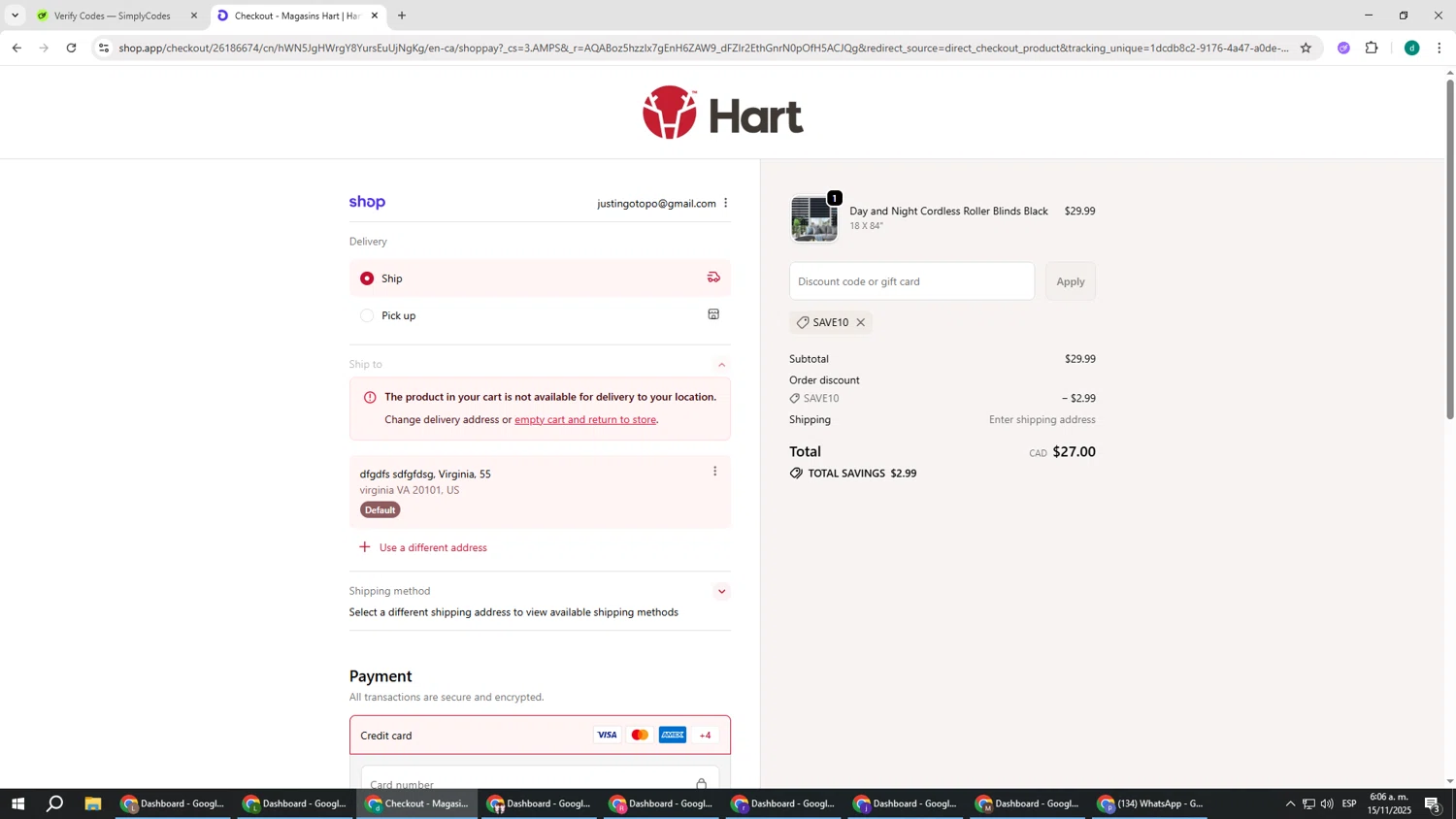The image size is (1456, 819).
Task: Select the Credit card payment option
Action: pyautogui.click(x=540, y=736)
